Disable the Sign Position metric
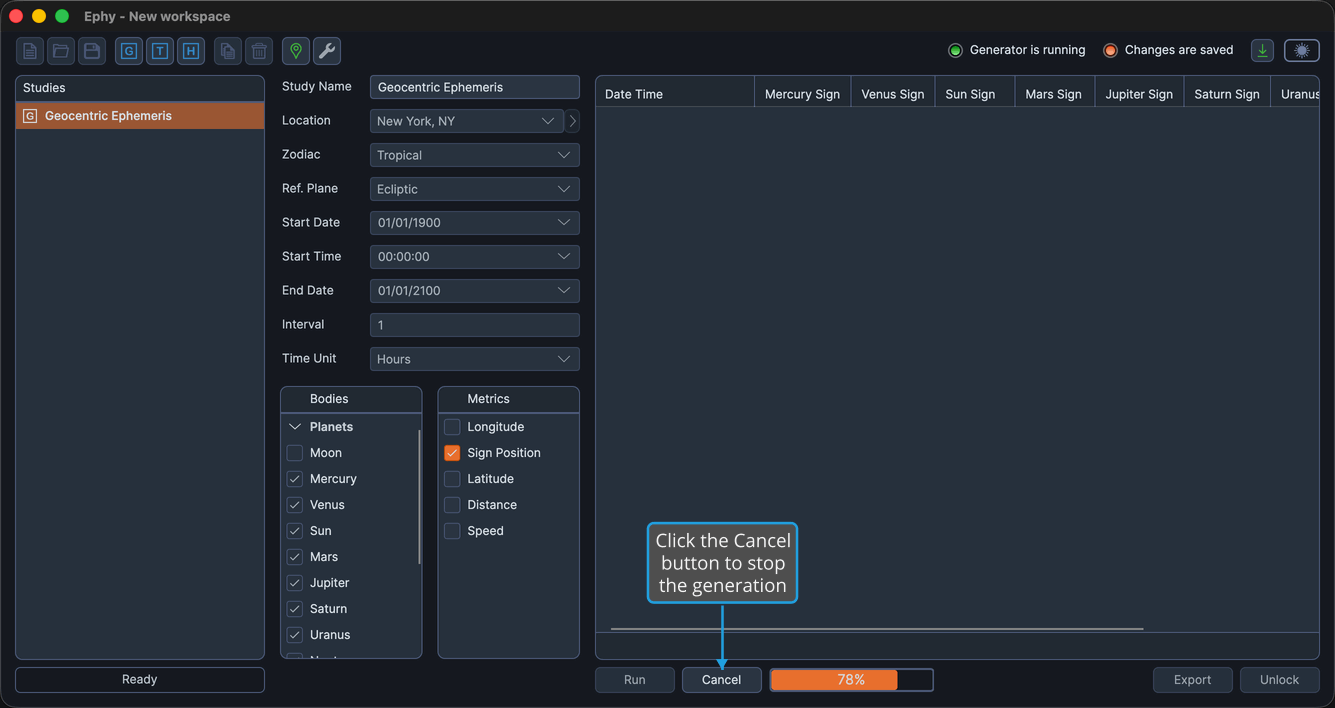This screenshot has width=1335, height=708. [x=452, y=453]
